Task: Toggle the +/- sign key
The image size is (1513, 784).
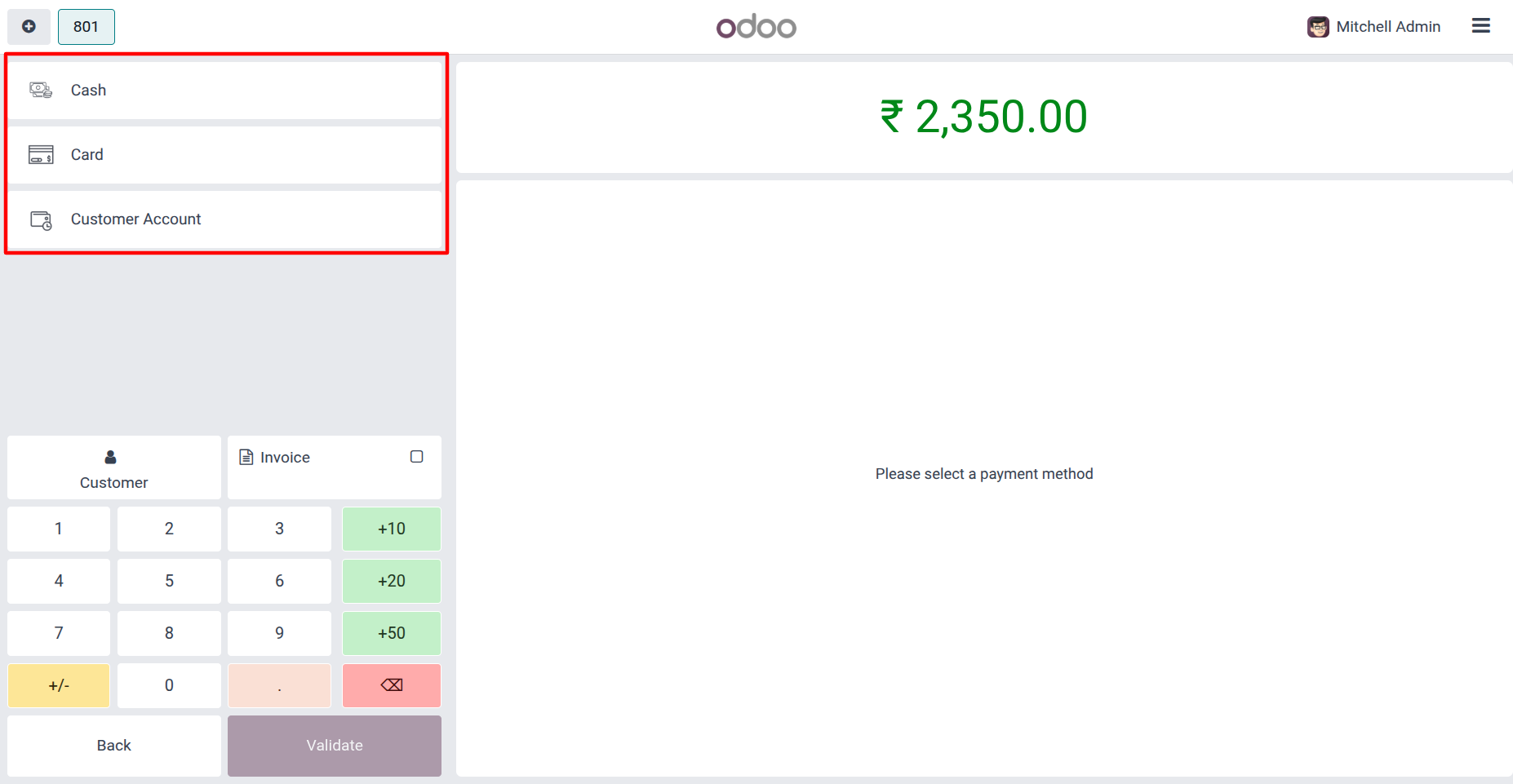Action: 59,685
